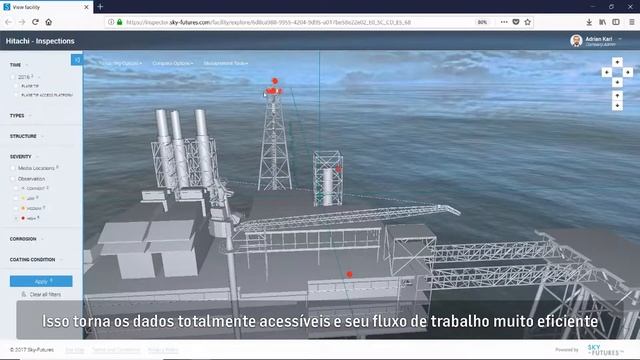
Task: Open the Hitachi - Inspections title link
Action: pos(40,41)
